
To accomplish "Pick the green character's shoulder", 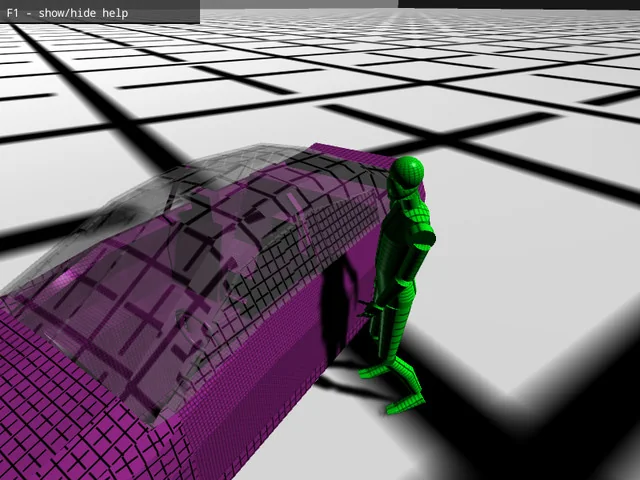I will (421, 214).
